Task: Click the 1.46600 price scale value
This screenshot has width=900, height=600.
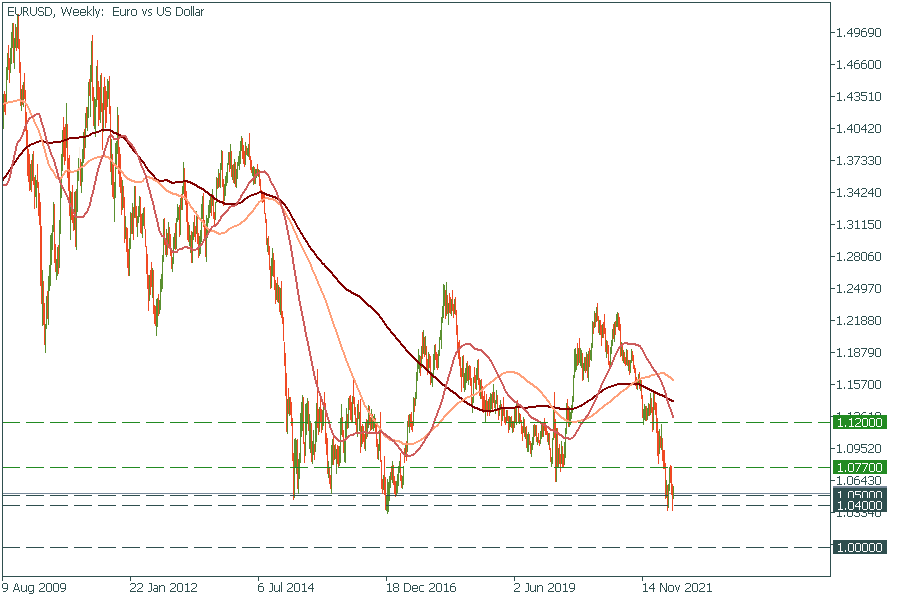Action: point(858,65)
